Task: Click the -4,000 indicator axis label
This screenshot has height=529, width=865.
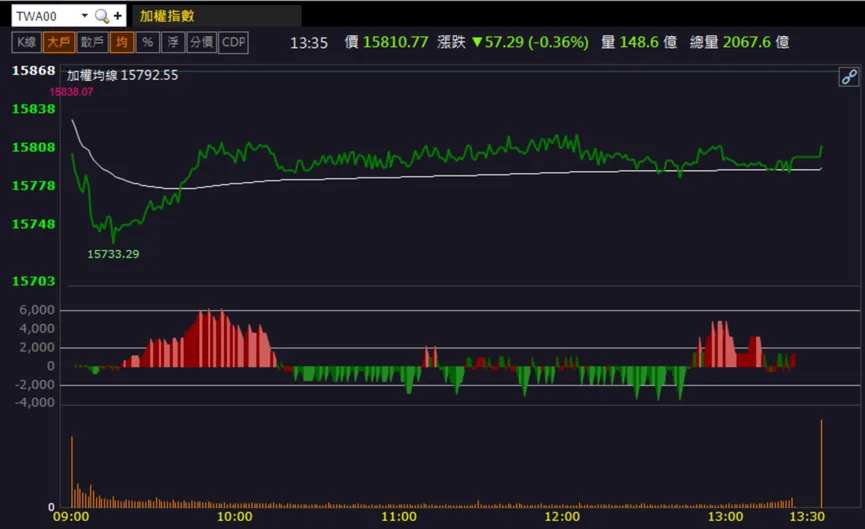Action: tap(35, 403)
